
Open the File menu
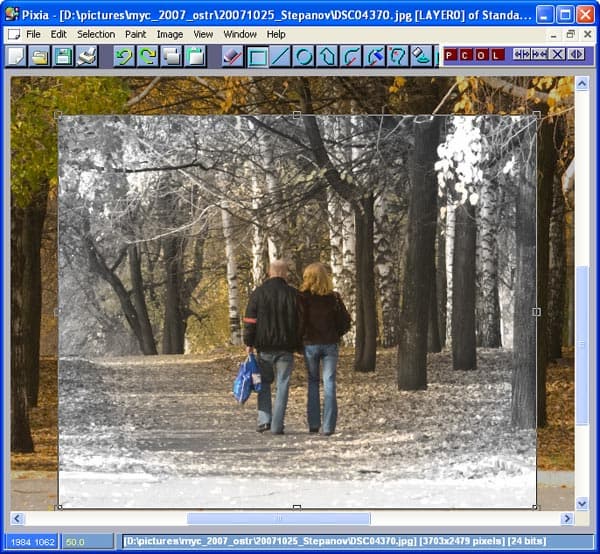pyautogui.click(x=33, y=34)
